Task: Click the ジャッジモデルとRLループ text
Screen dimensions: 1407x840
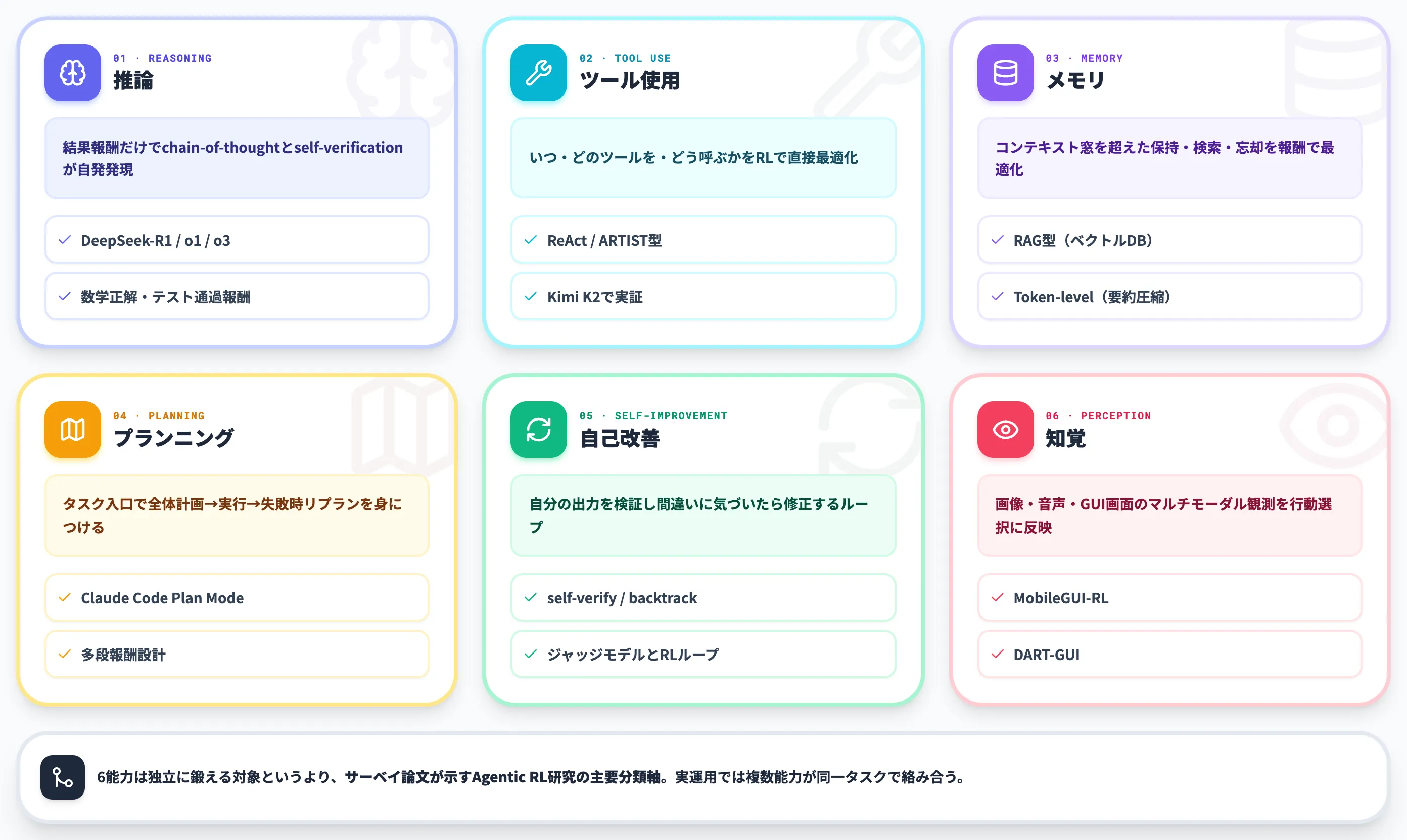Action: (x=633, y=655)
